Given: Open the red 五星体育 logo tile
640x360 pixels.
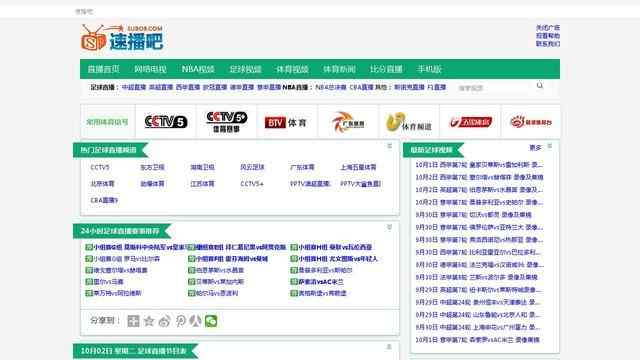Looking at the screenshot, I should click(470, 122).
